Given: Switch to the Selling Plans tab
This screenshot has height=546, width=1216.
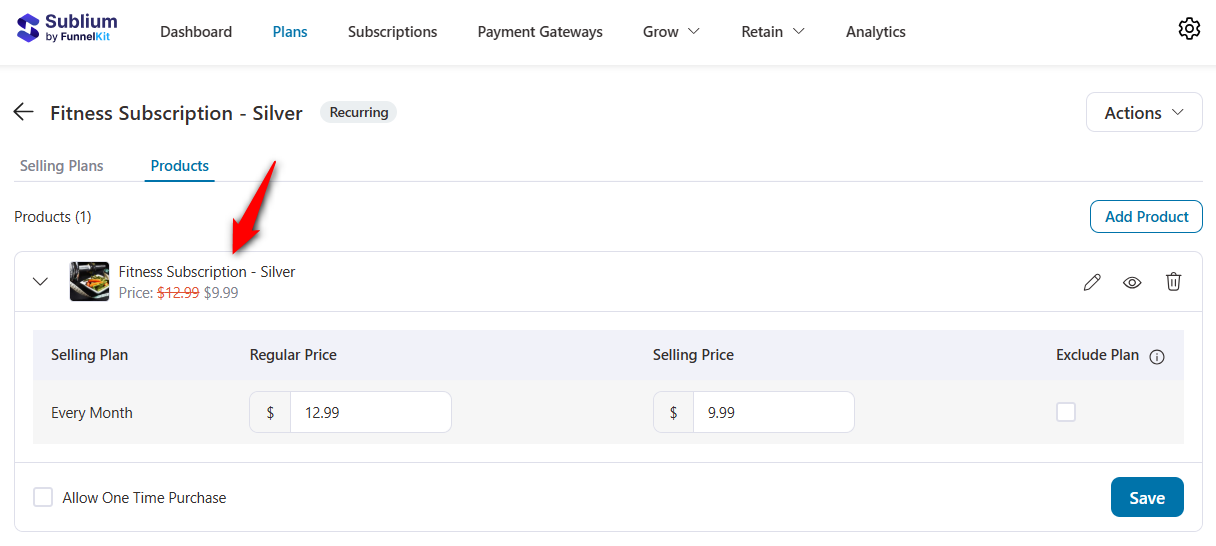Looking at the screenshot, I should (62, 165).
